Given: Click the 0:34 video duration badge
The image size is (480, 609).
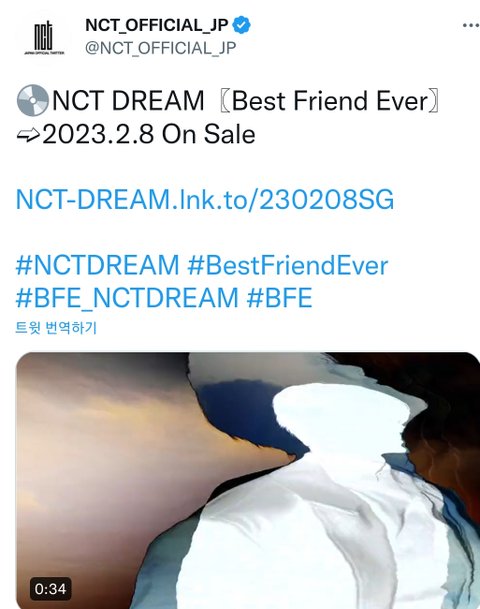Looking at the screenshot, I should pyautogui.click(x=50, y=589).
